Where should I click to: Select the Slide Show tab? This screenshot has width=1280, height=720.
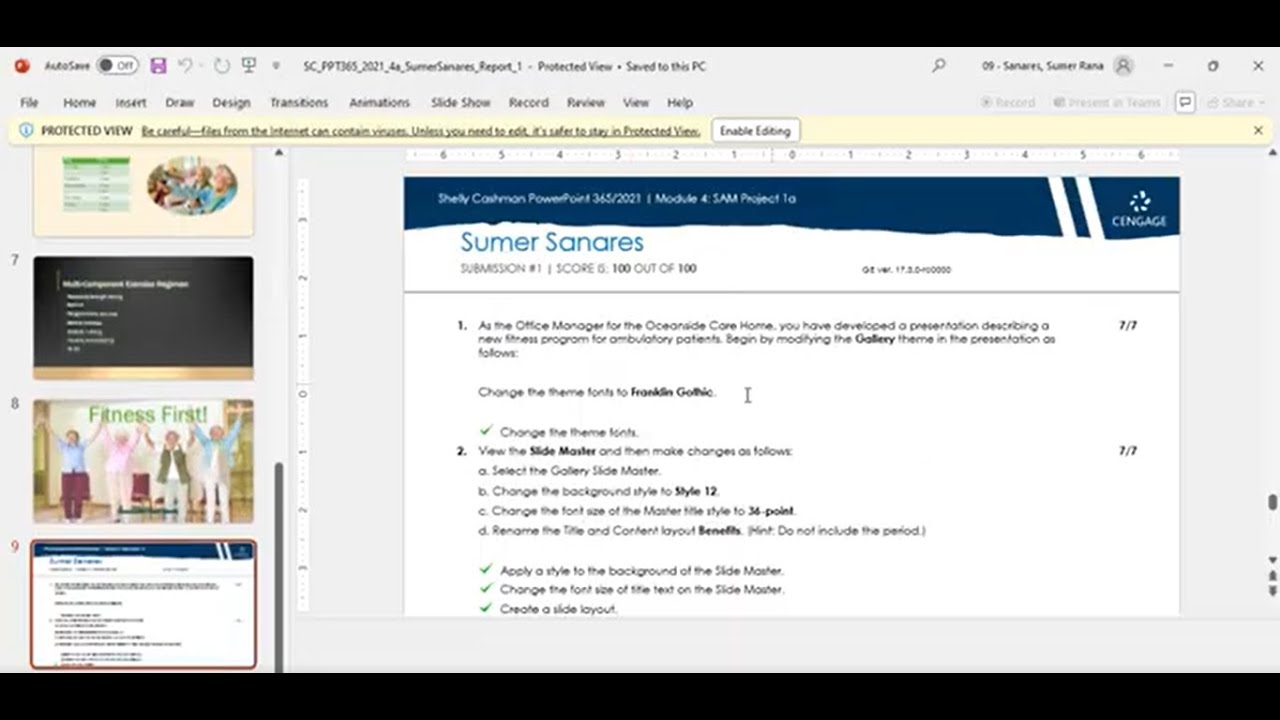click(461, 103)
